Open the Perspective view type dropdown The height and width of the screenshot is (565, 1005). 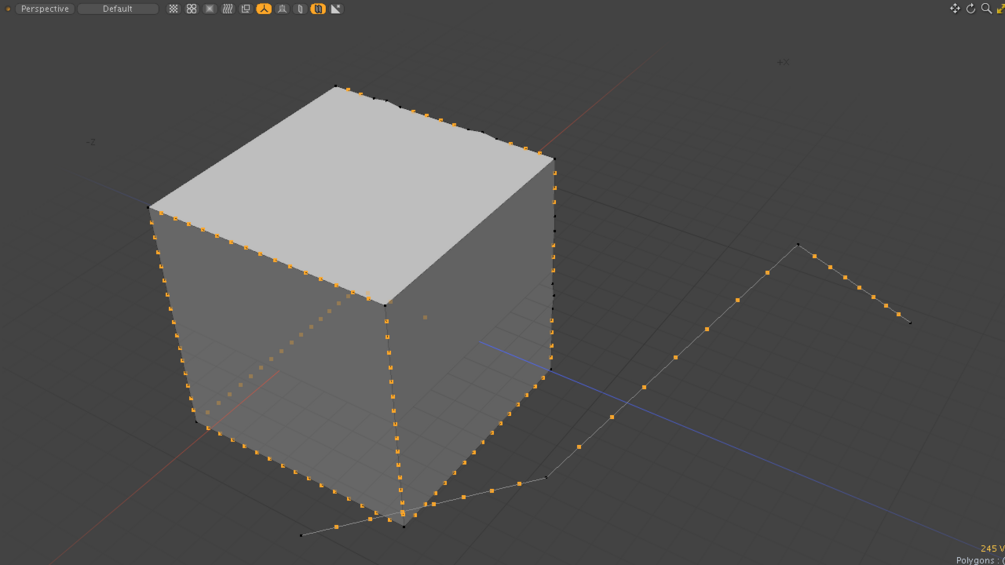coord(45,9)
